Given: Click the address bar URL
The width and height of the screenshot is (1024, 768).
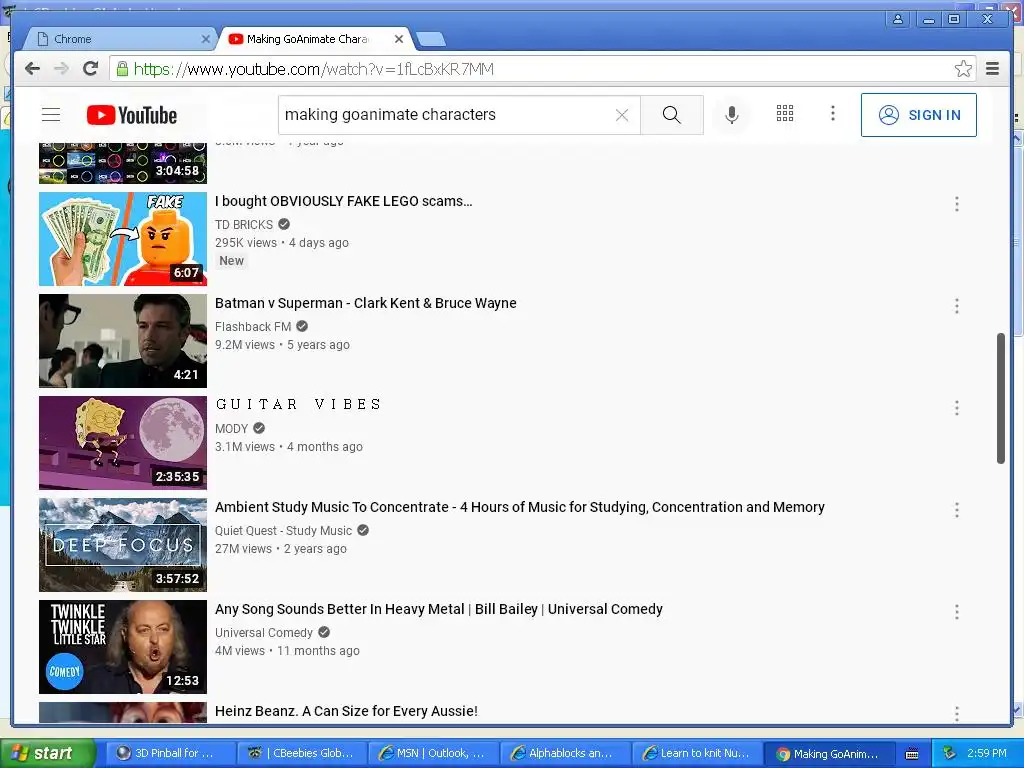Looking at the screenshot, I should [313, 69].
